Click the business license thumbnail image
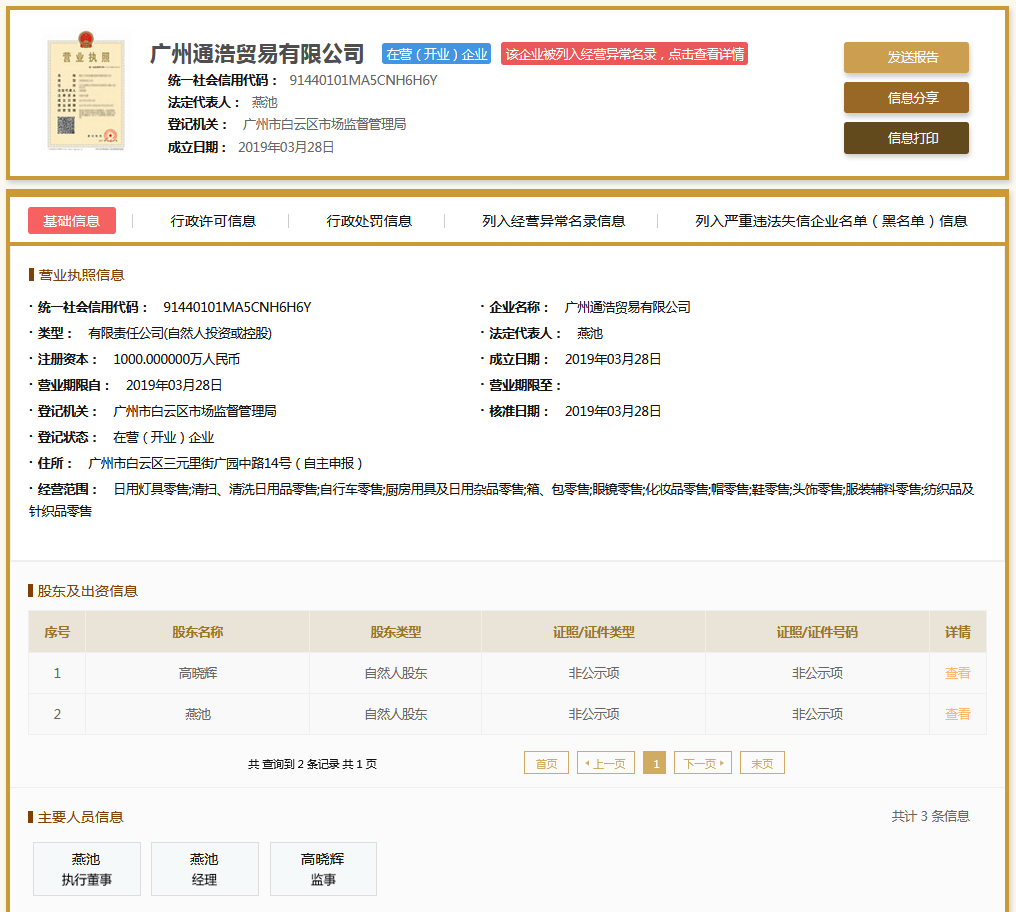This screenshot has height=912, width=1016. tap(86, 95)
